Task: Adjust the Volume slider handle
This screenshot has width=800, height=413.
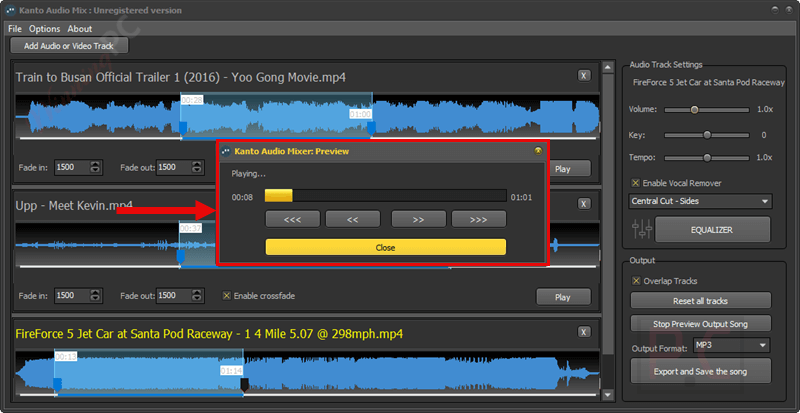Action: point(694,110)
